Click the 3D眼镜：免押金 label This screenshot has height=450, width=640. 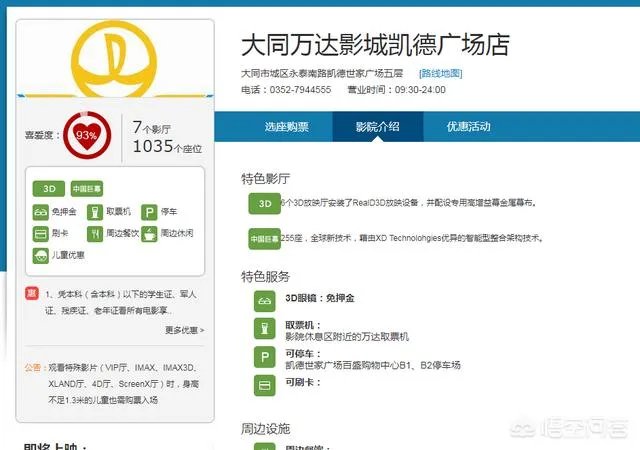[320, 298]
